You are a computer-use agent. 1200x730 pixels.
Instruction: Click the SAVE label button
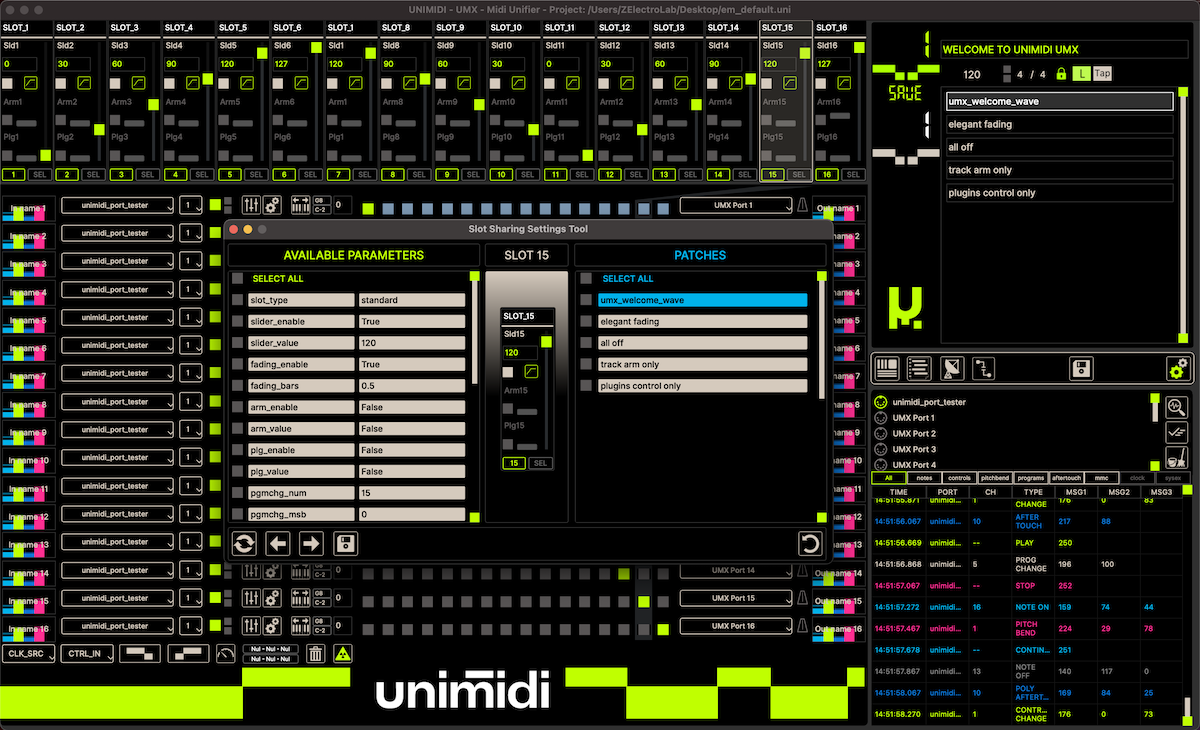905,94
